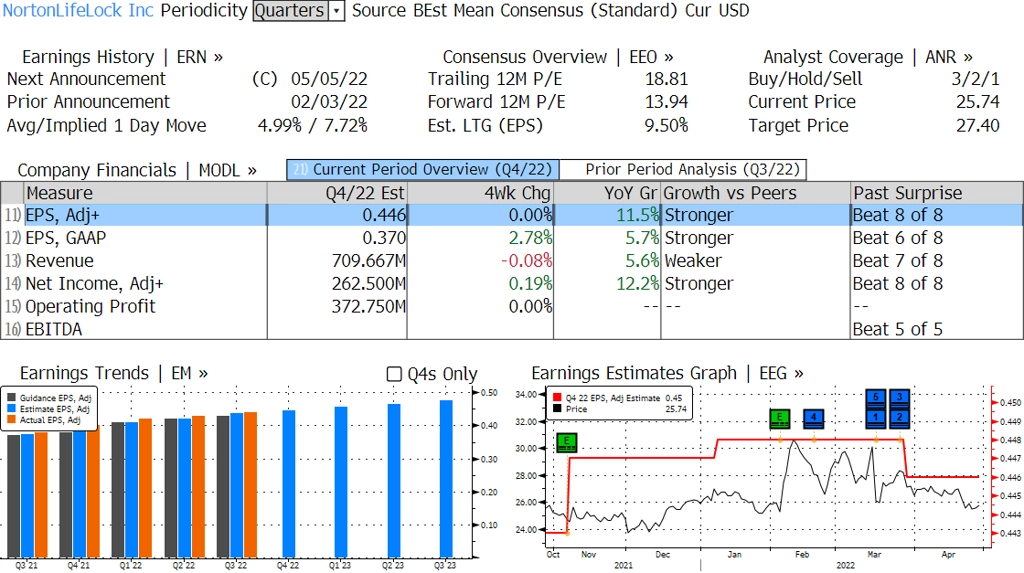This screenshot has width=1024, height=573.
Task: Click the blue revision marker numbered 5
Action: click(876, 398)
